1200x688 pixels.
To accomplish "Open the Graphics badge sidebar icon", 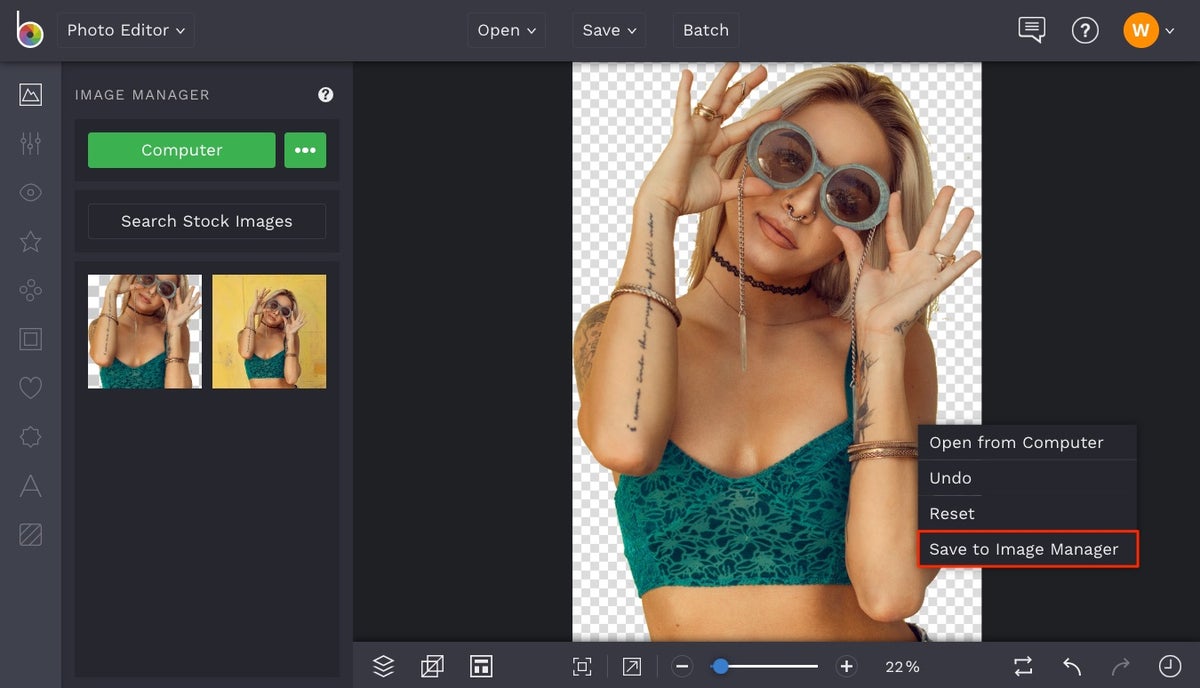I will pos(31,437).
